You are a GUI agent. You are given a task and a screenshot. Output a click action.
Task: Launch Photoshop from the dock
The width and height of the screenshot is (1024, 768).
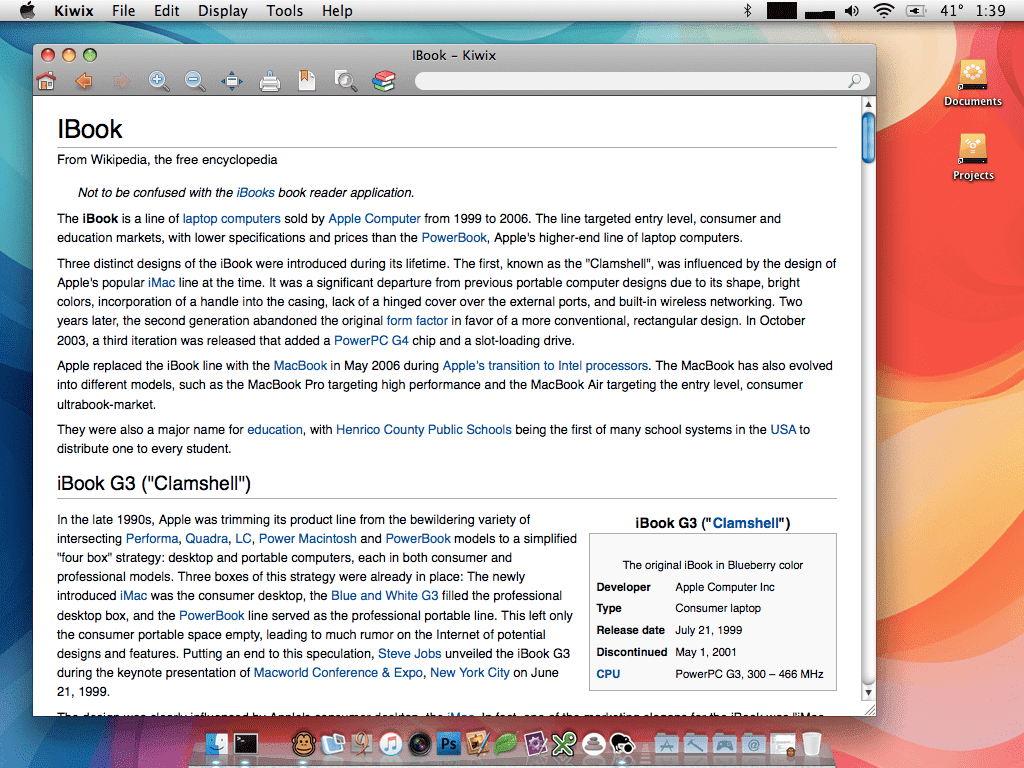pyautogui.click(x=449, y=743)
